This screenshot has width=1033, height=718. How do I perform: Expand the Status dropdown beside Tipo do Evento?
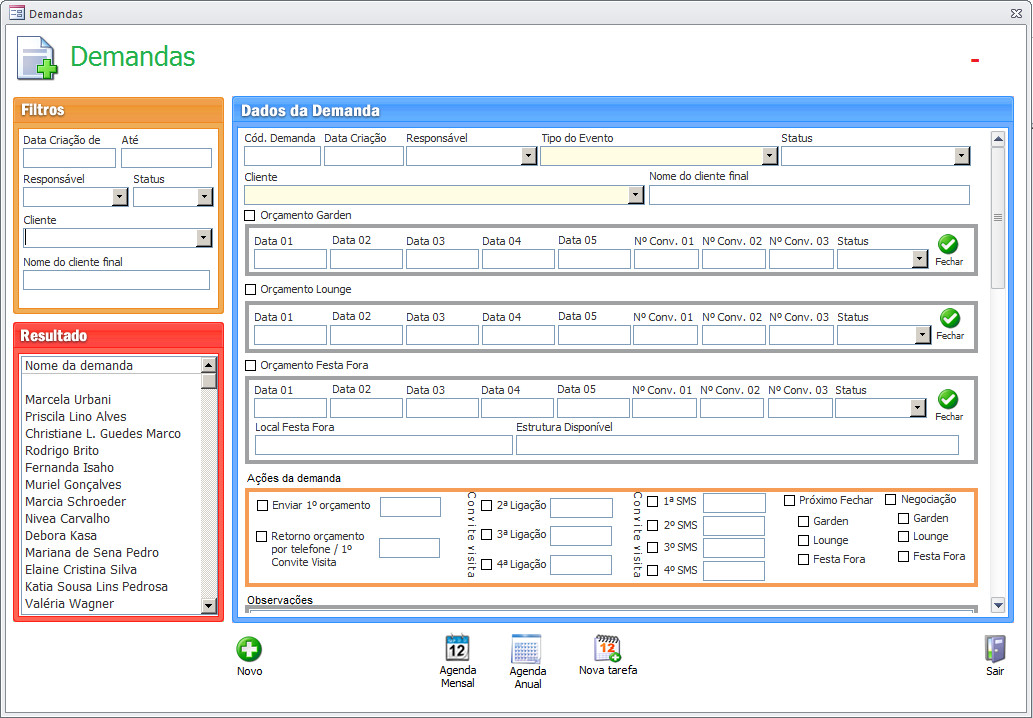[962, 156]
